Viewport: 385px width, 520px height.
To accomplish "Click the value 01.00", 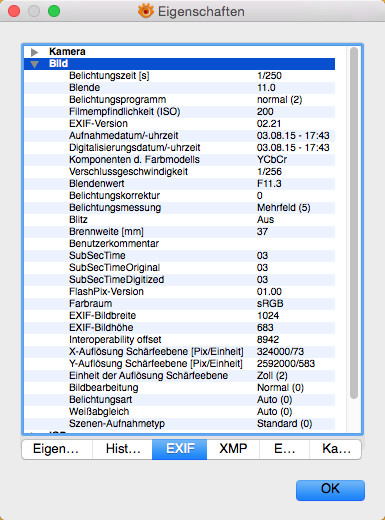I will click(269, 292).
